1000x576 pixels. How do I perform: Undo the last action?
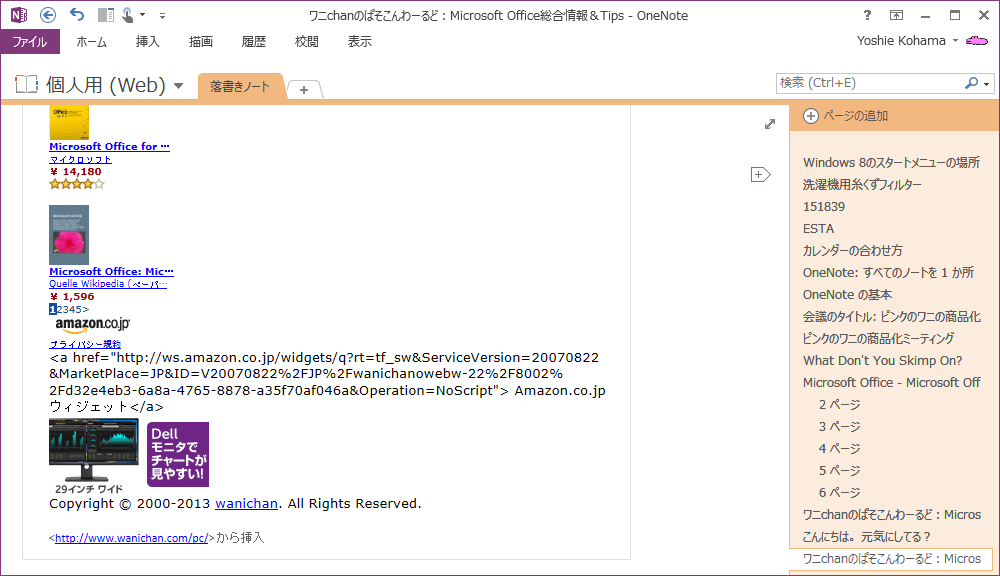pyautogui.click(x=77, y=15)
